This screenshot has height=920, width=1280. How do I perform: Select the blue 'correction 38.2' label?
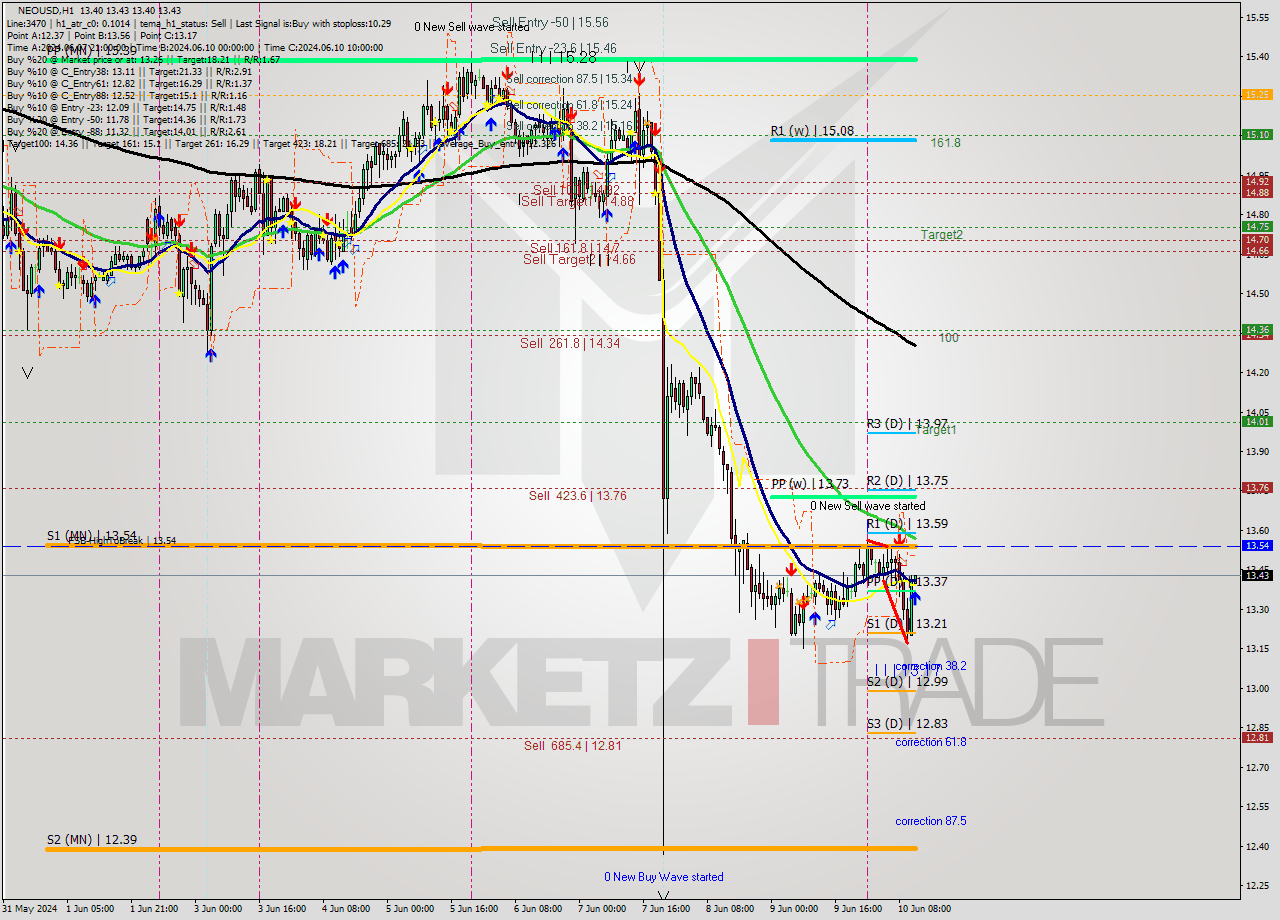pyautogui.click(x=931, y=666)
